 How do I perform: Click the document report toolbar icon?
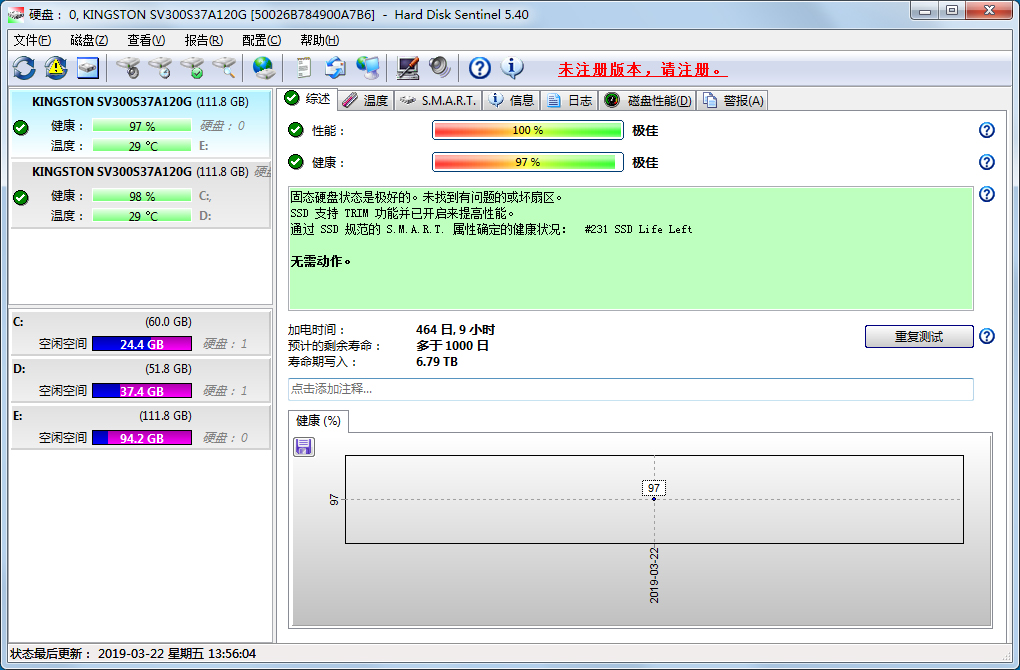(303, 68)
